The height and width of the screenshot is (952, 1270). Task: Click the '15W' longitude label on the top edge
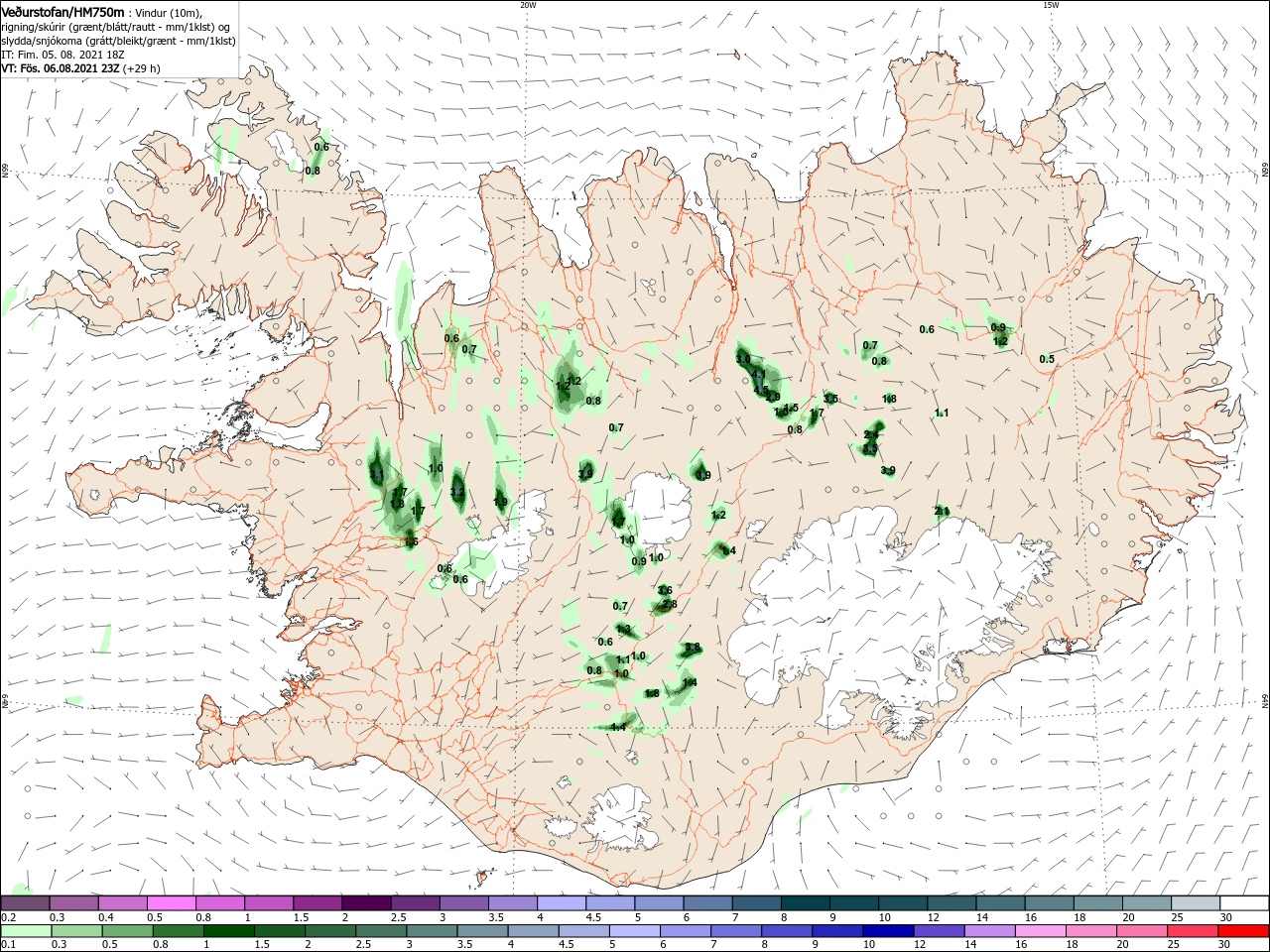1051,5
